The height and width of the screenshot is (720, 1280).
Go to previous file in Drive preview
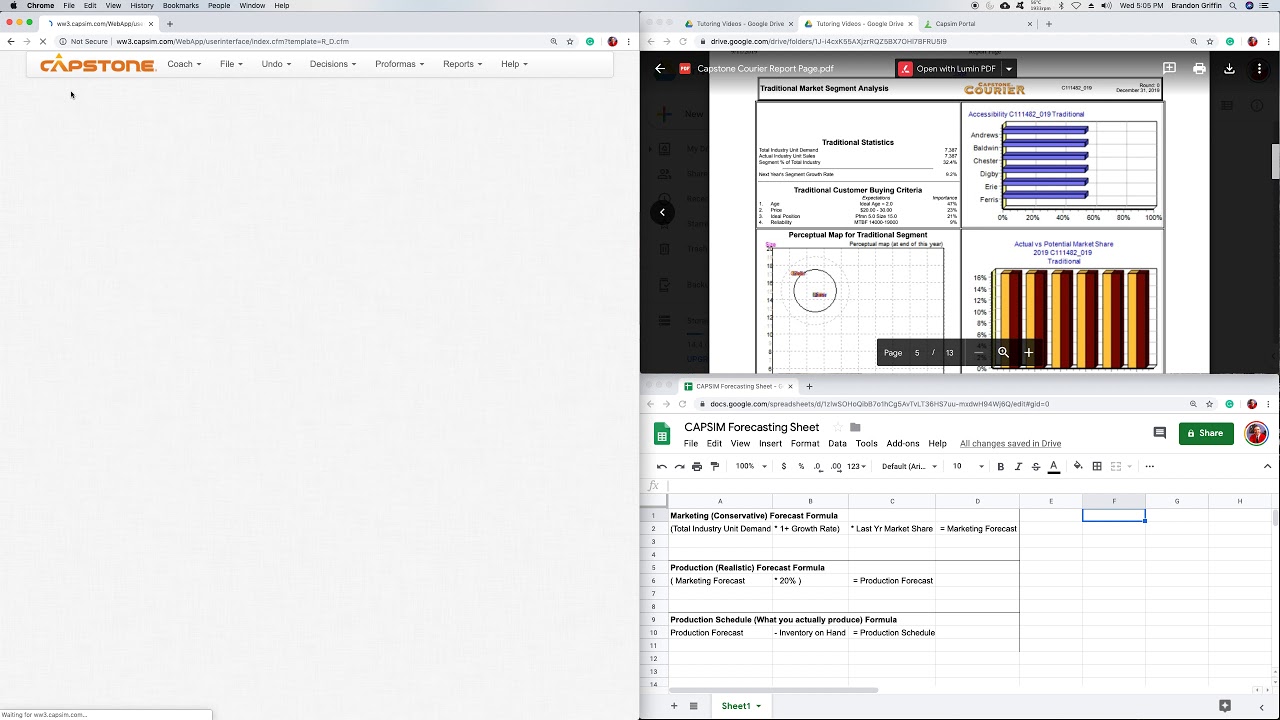pyautogui.click(x=662, y=212)
